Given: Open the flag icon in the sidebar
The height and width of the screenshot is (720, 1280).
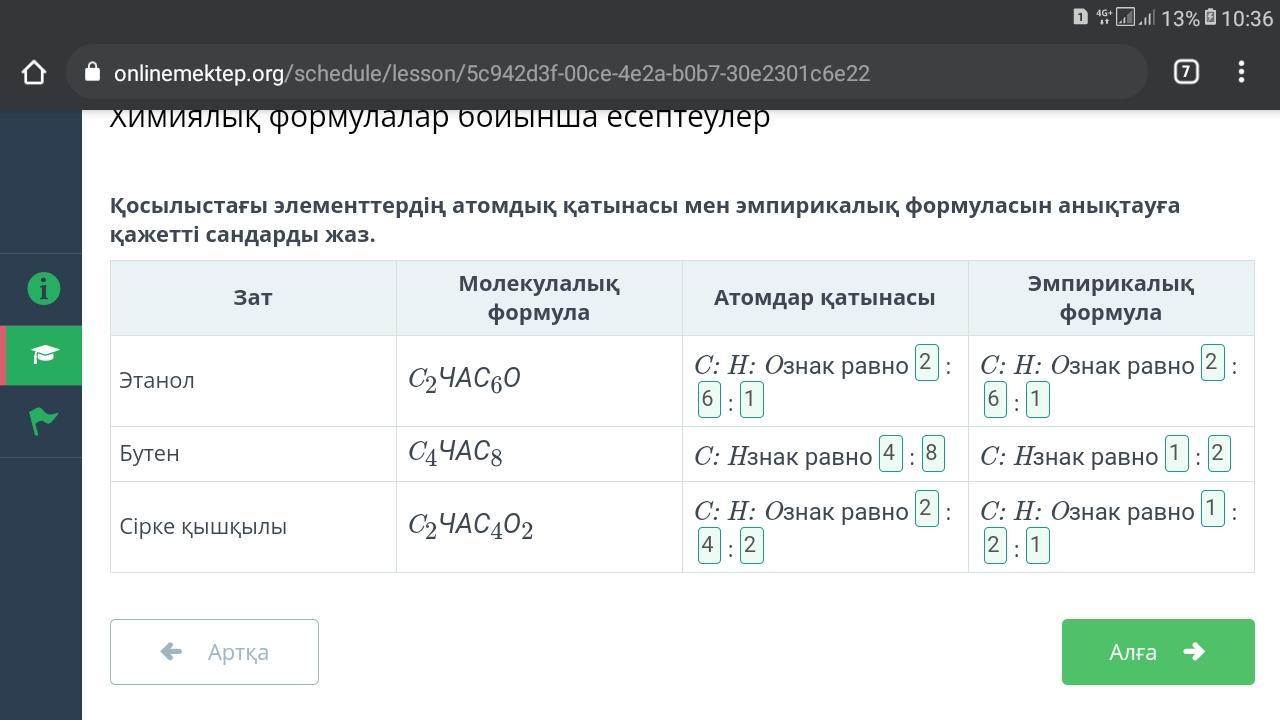Looking at the screenshot, I should point(43,421).
